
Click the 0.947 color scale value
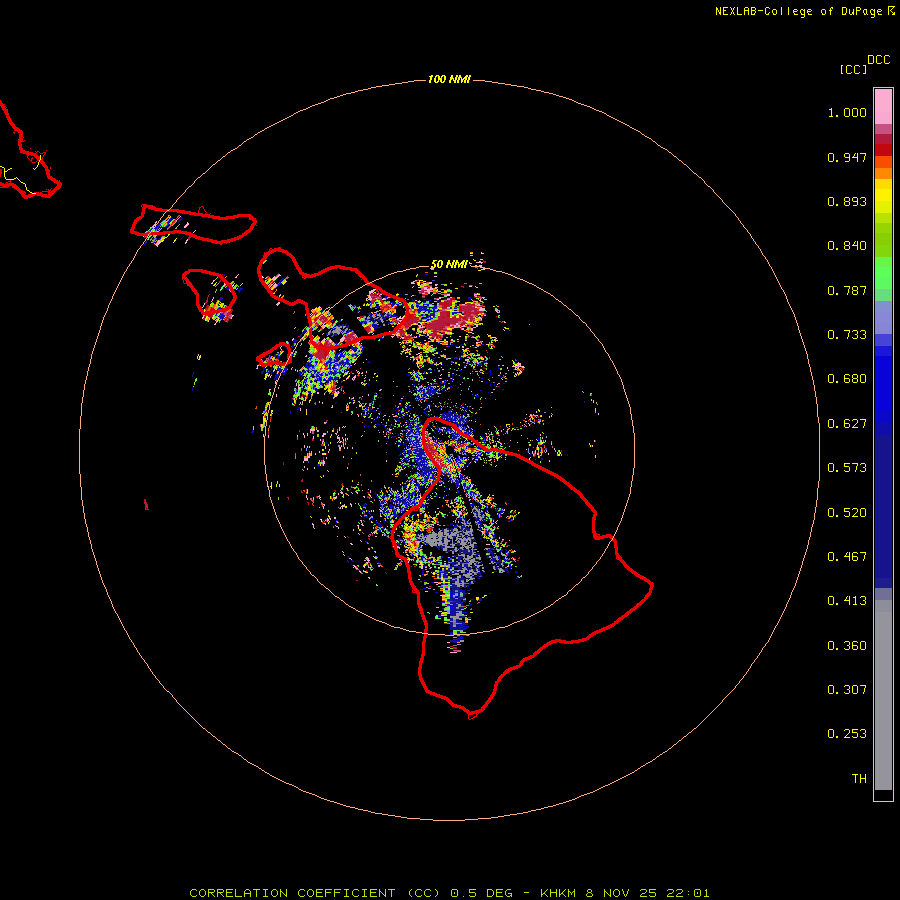coord(847,157)
